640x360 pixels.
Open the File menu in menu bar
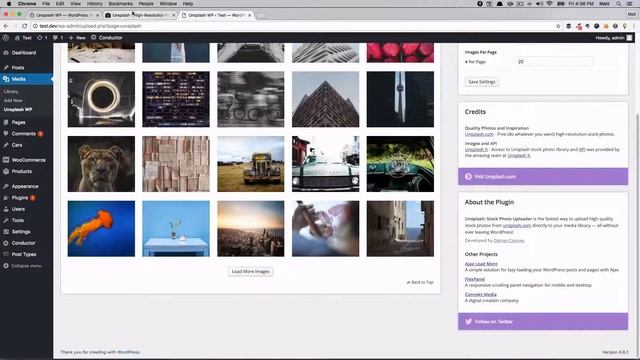click(x=46, y=4)
